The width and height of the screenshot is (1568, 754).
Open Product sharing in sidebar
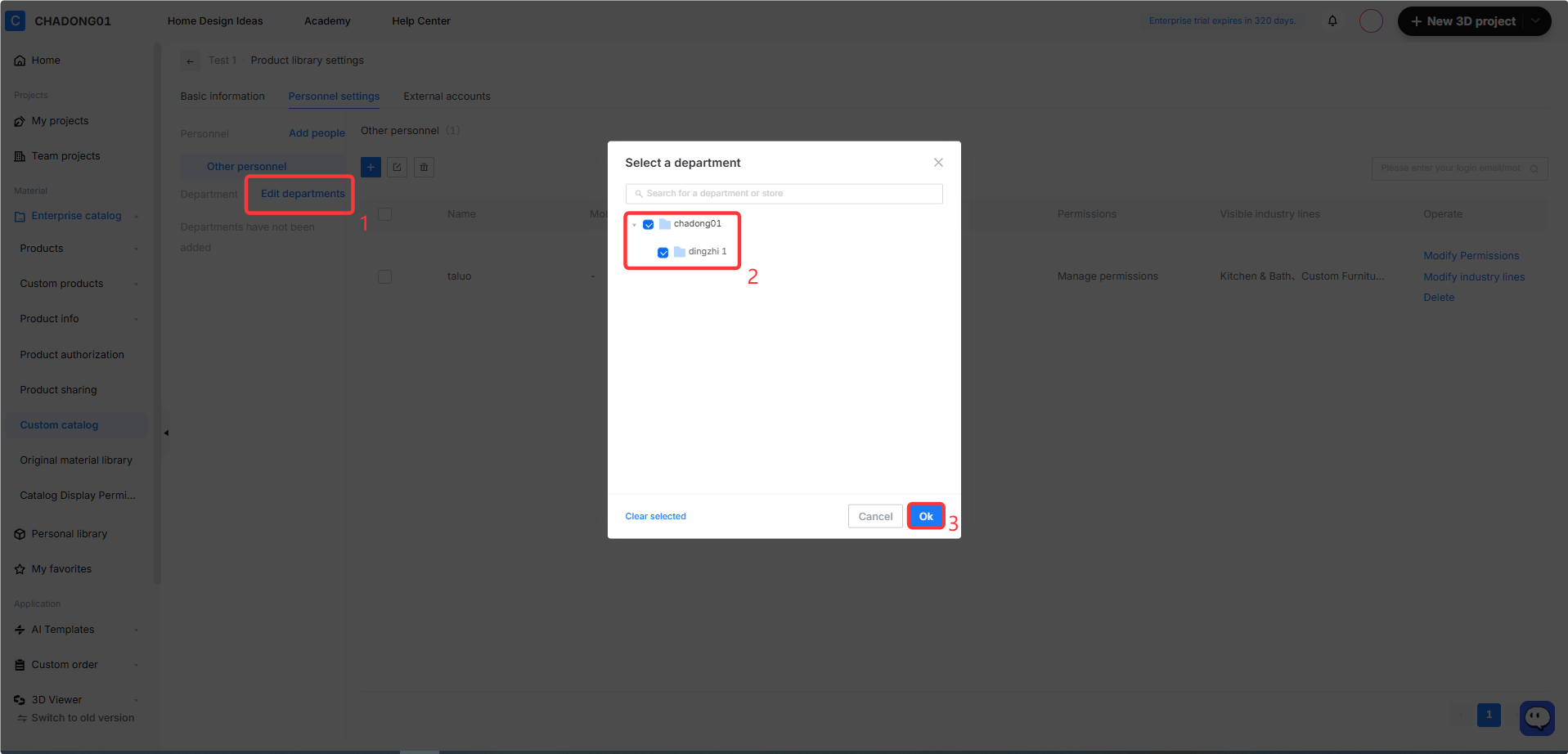click(58, 390)
